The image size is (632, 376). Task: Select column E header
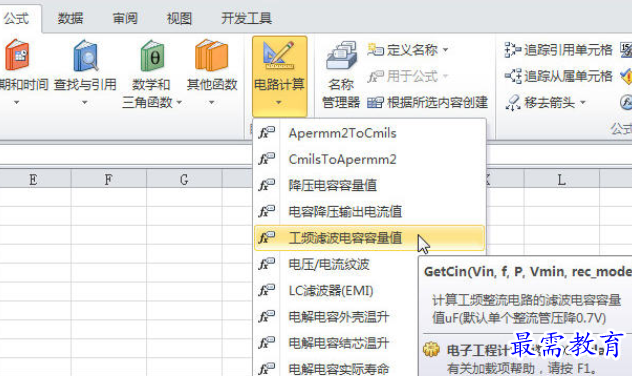[x=33, y=179]
